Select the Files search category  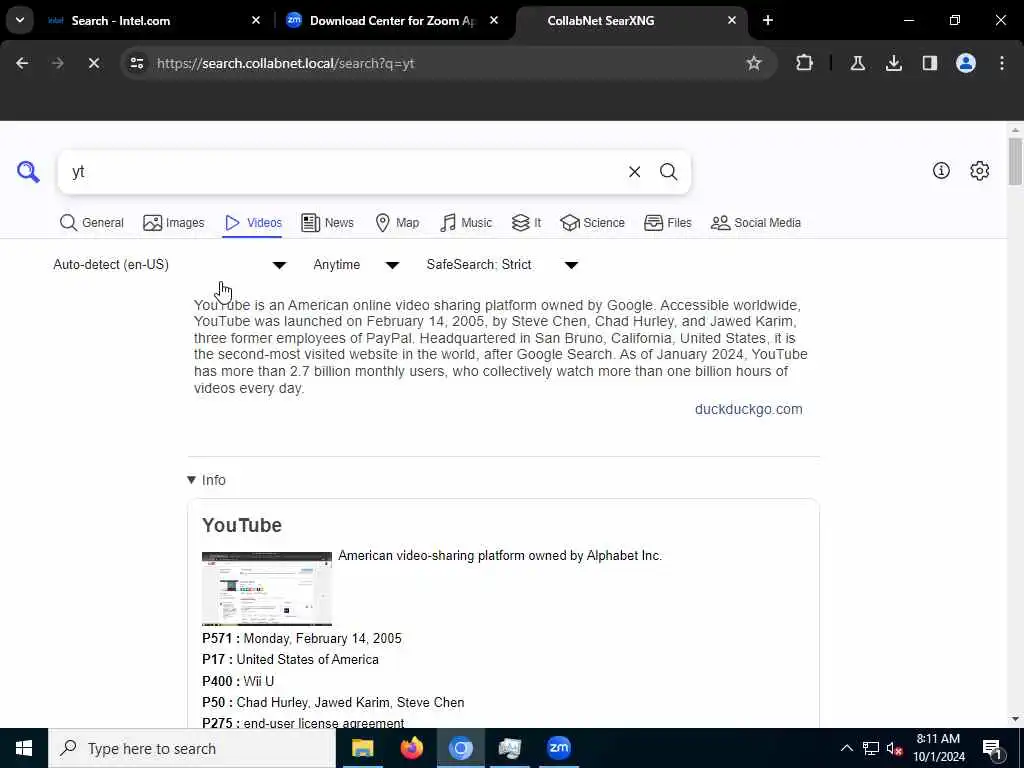[x=667, y=223]
